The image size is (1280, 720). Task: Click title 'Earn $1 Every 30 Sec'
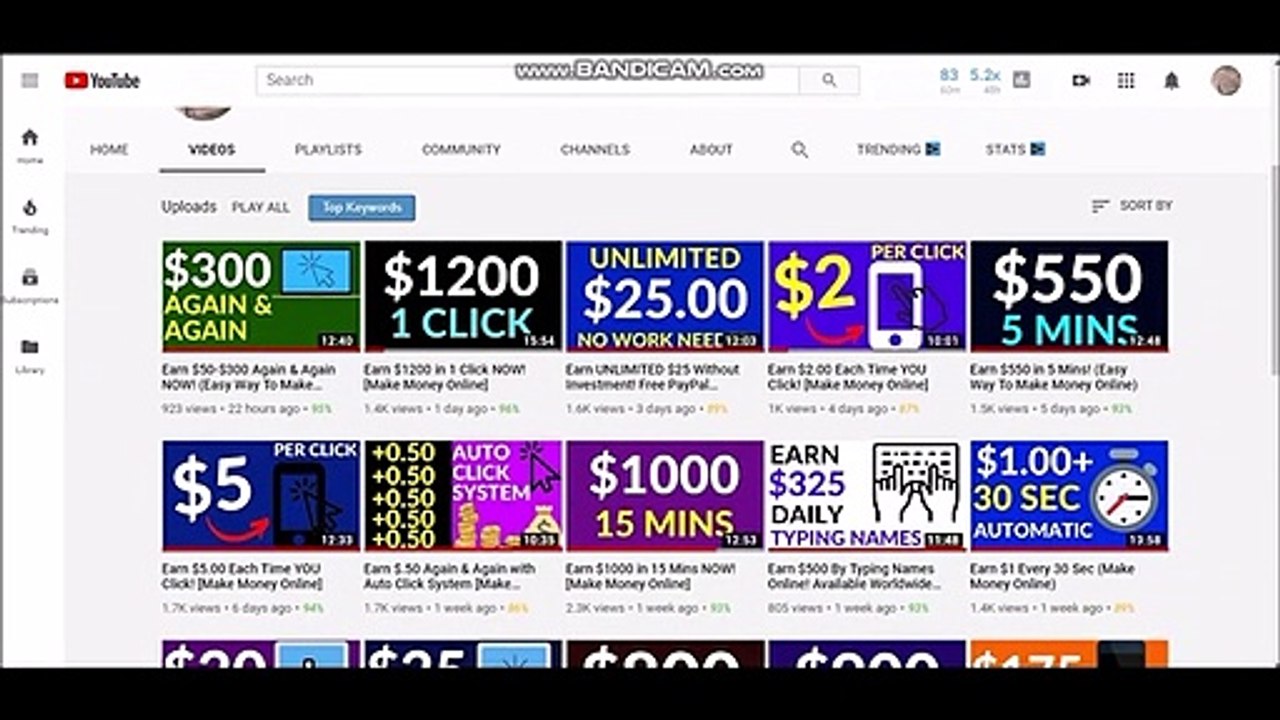click(1052, 576)
